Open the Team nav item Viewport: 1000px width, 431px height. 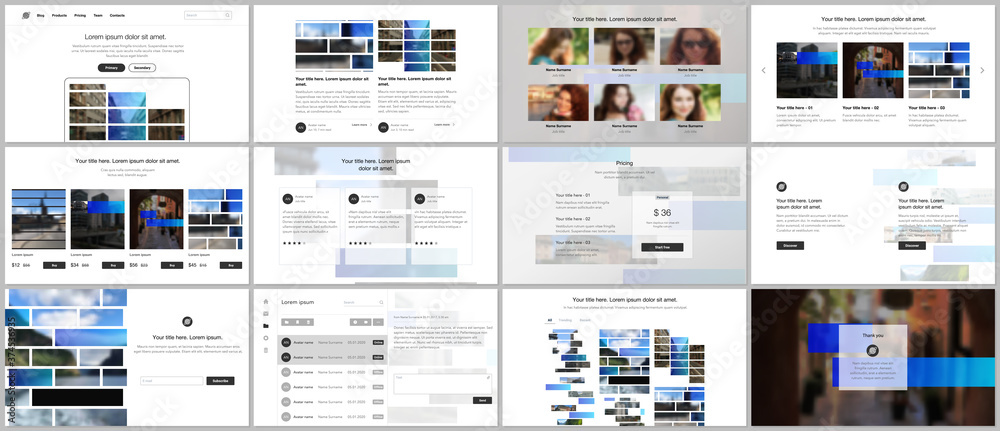[x=98, y=15]
